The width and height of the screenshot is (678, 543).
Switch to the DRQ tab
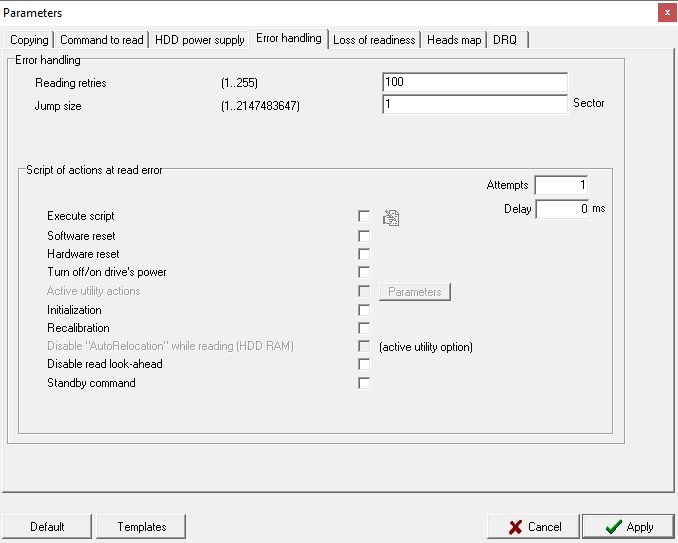click(505, 40)
